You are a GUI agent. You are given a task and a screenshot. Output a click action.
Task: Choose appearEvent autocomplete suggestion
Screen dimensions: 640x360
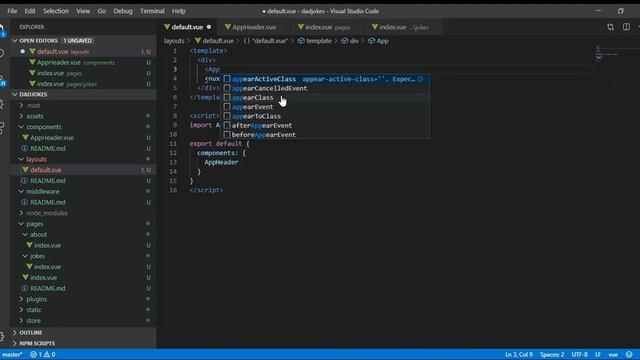(325, 107)
